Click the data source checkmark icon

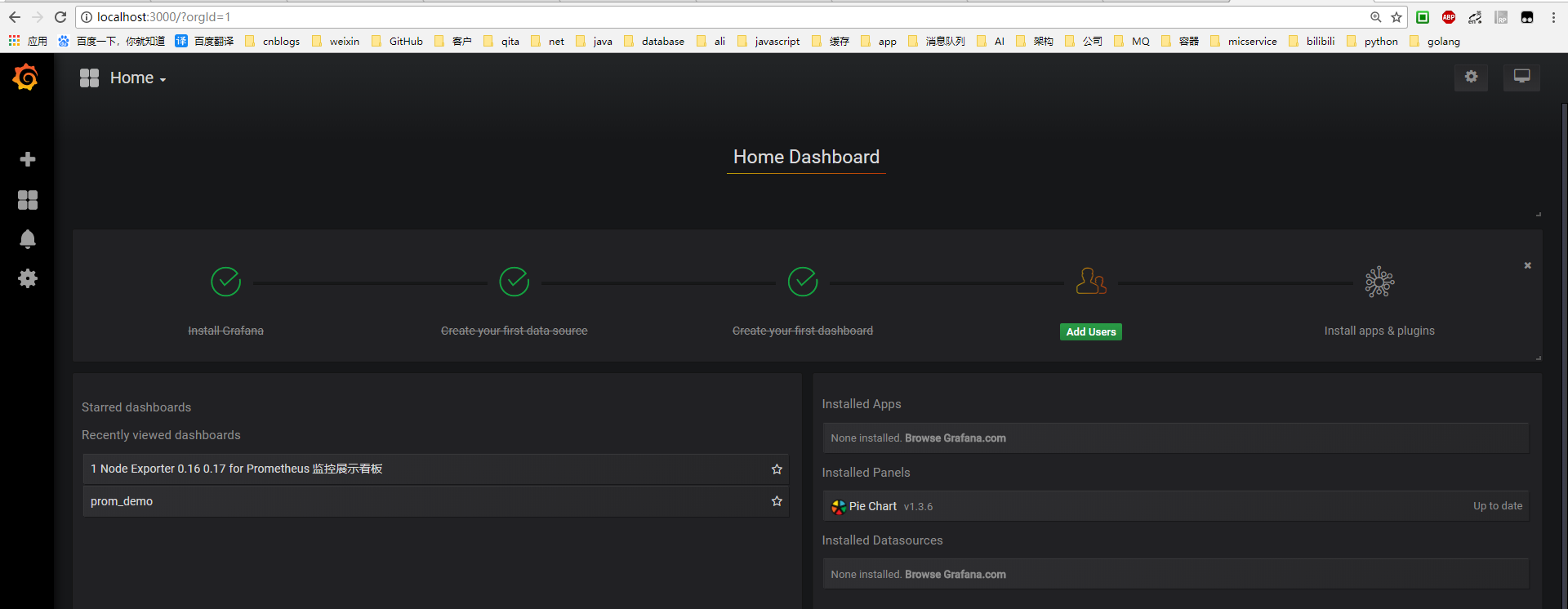pyautogui.click(x=514, y=282)
